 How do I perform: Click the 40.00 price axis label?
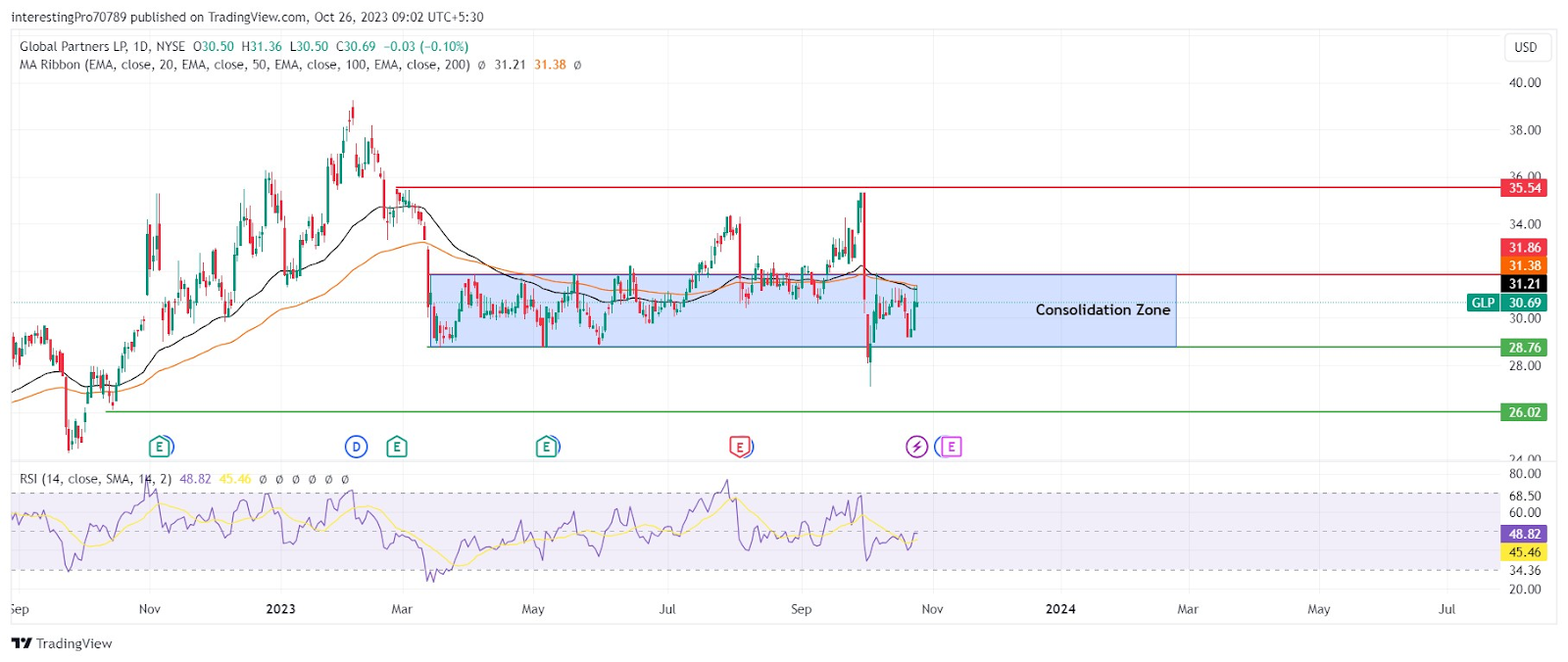pos(1525,83)
